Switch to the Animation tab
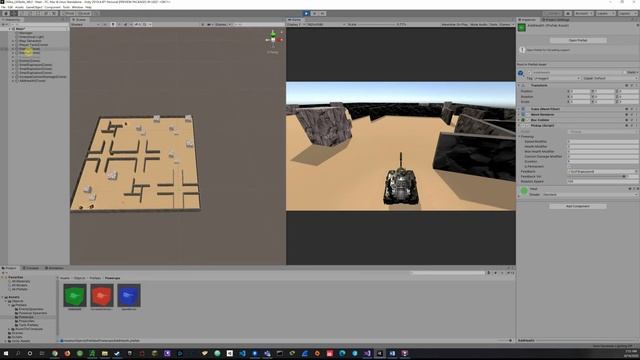Viewport: 640px width, 360px height. click(54, 268)
